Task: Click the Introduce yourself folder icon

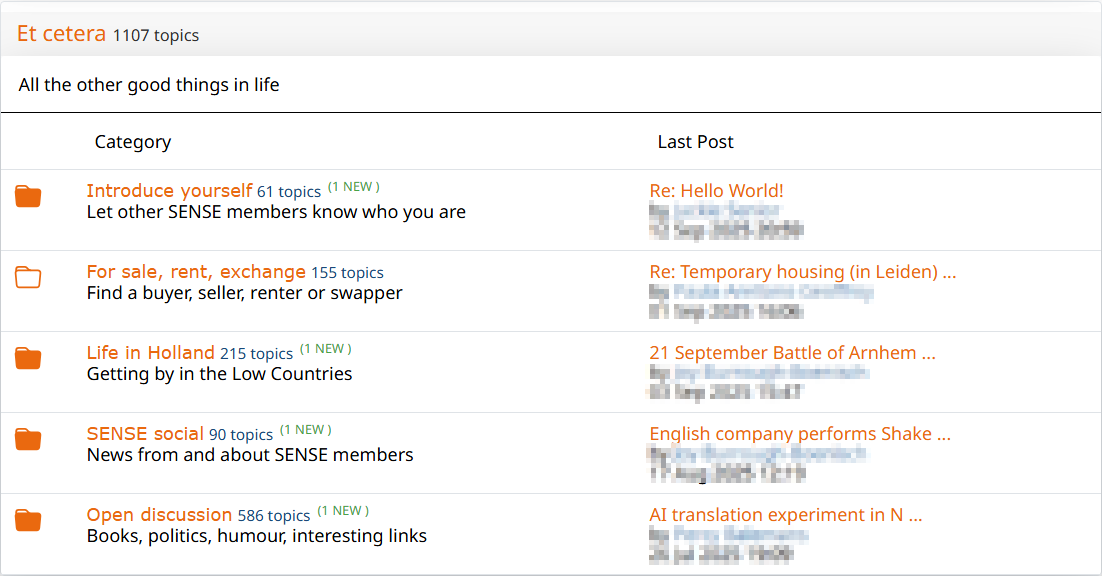Action: coord(28,196)
